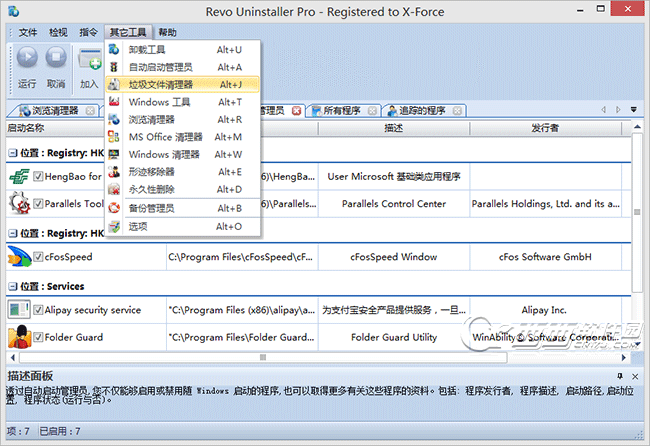Select 垃圾文件清理器 from the menu
The height and width of the screenshot is (446, 650).
point(161,84)
